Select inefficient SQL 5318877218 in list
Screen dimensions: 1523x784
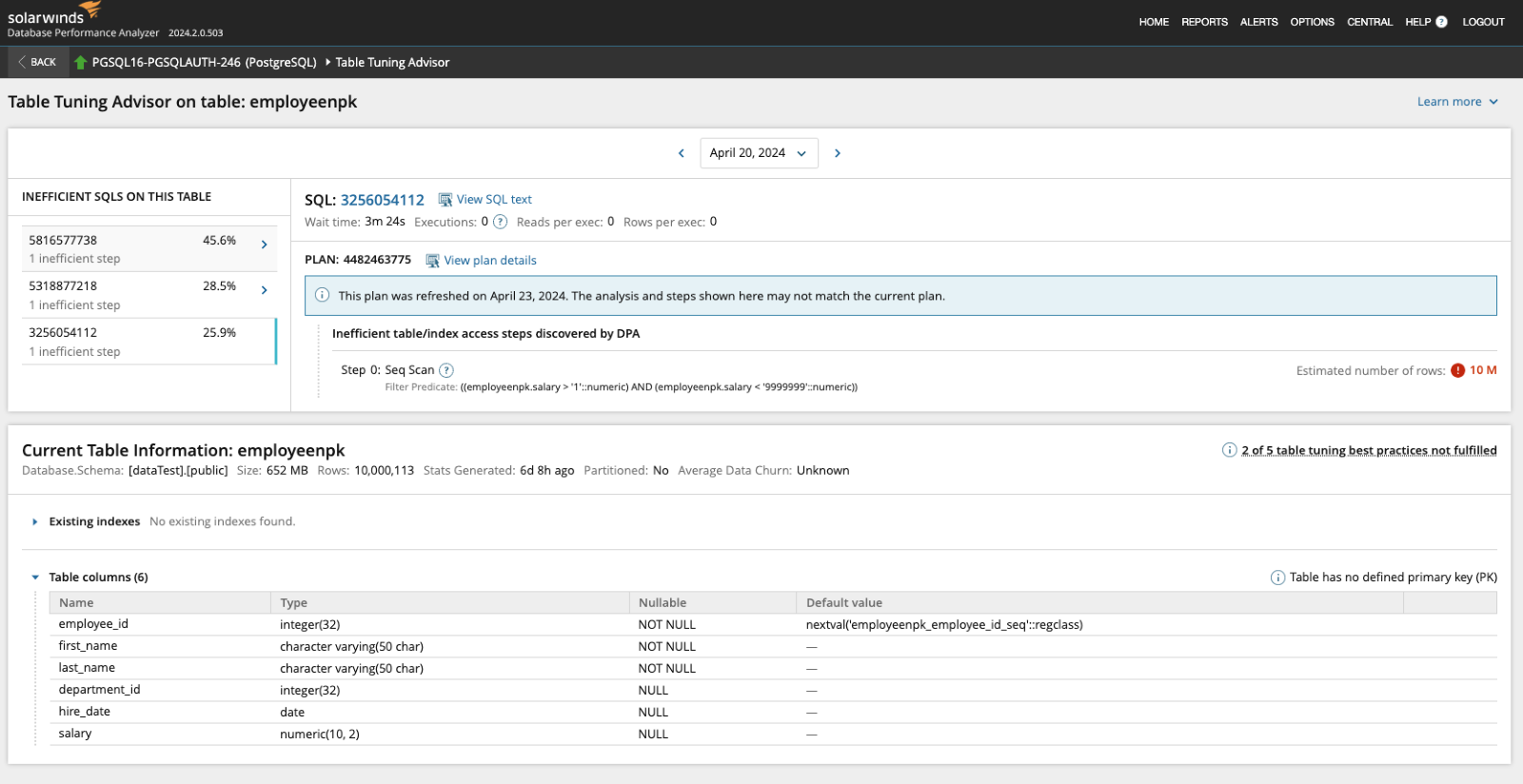point(149,295)
